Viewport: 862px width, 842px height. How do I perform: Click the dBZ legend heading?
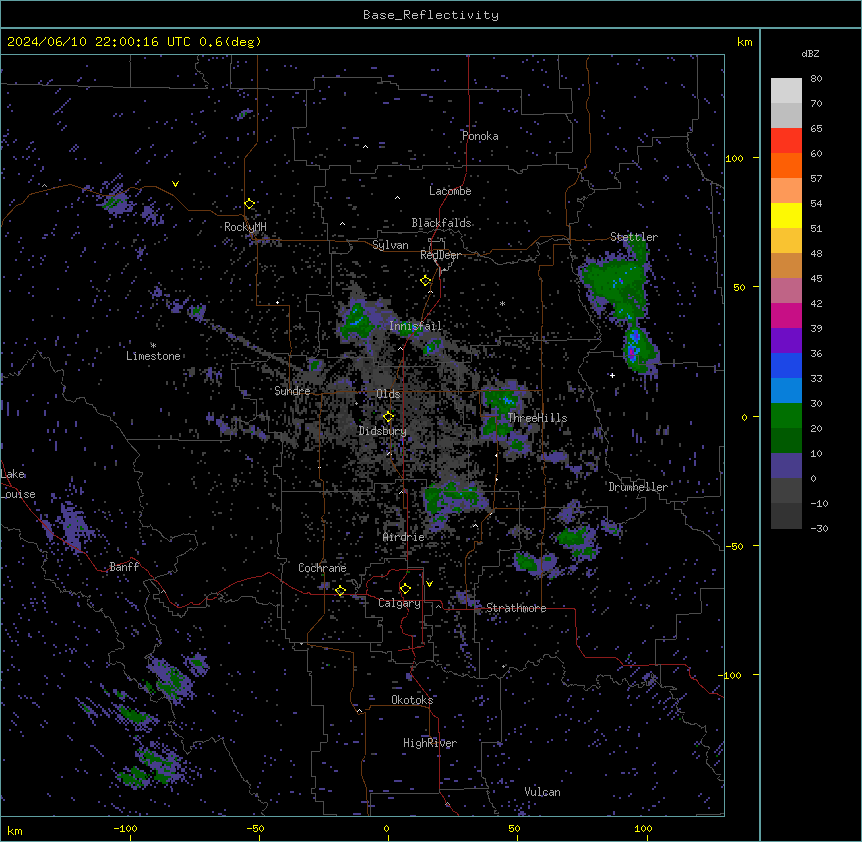pos(810,53)
